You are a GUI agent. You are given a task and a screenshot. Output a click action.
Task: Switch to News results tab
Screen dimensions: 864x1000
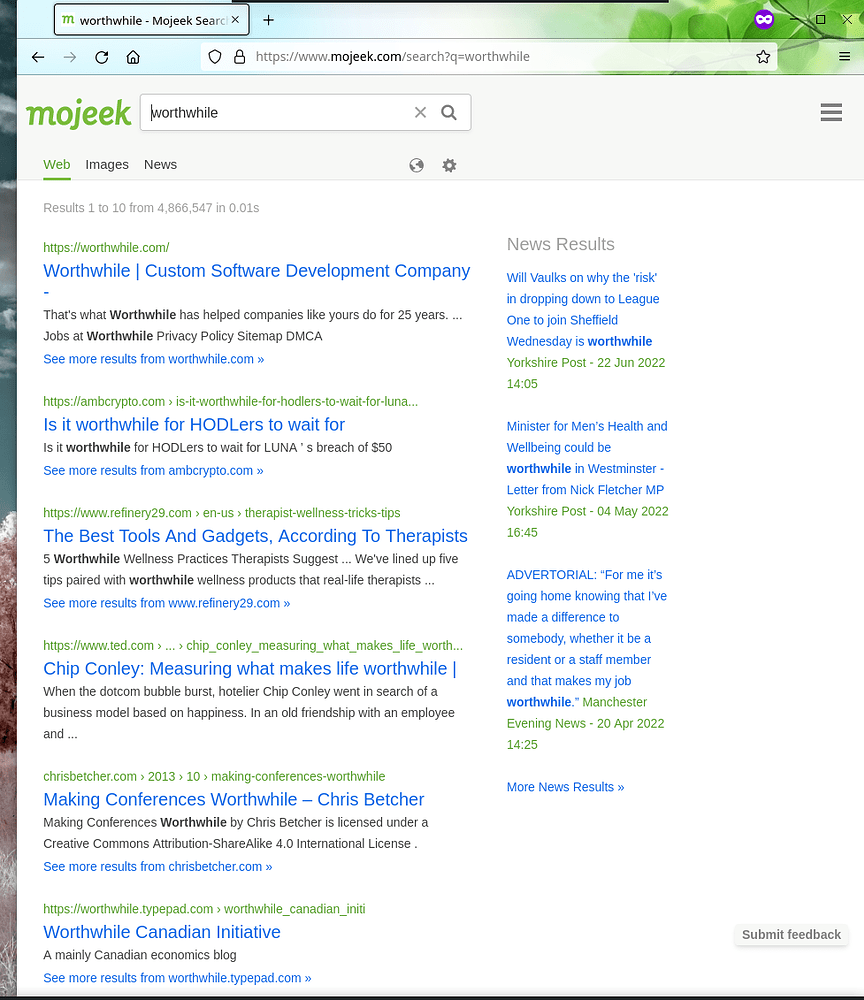(161, 165)
